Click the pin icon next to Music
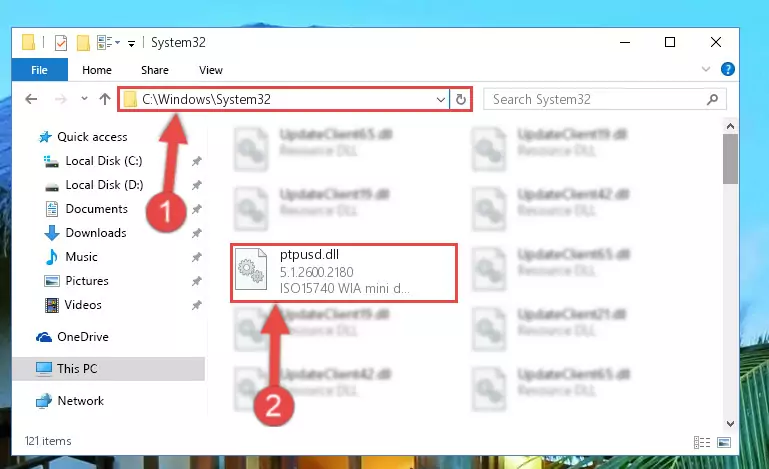 [197, 257]
